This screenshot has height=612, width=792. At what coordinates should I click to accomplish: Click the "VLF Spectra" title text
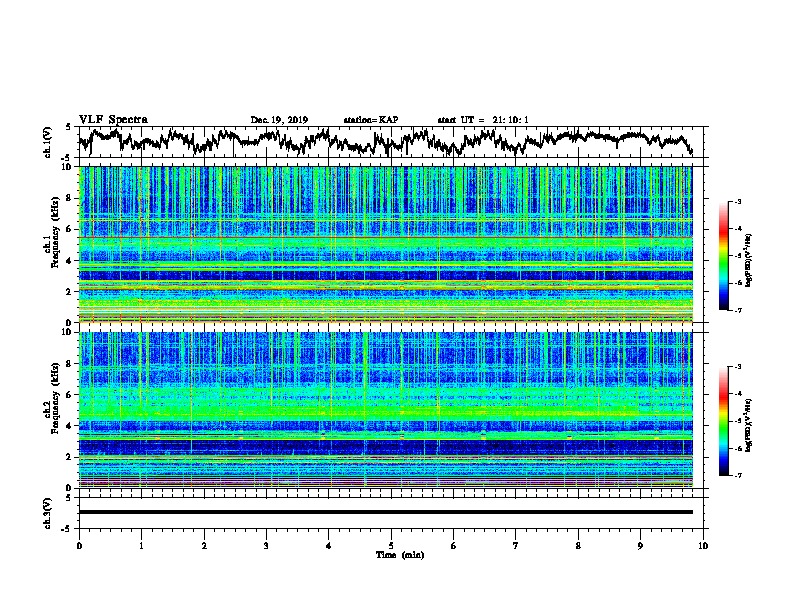[113, 120]
